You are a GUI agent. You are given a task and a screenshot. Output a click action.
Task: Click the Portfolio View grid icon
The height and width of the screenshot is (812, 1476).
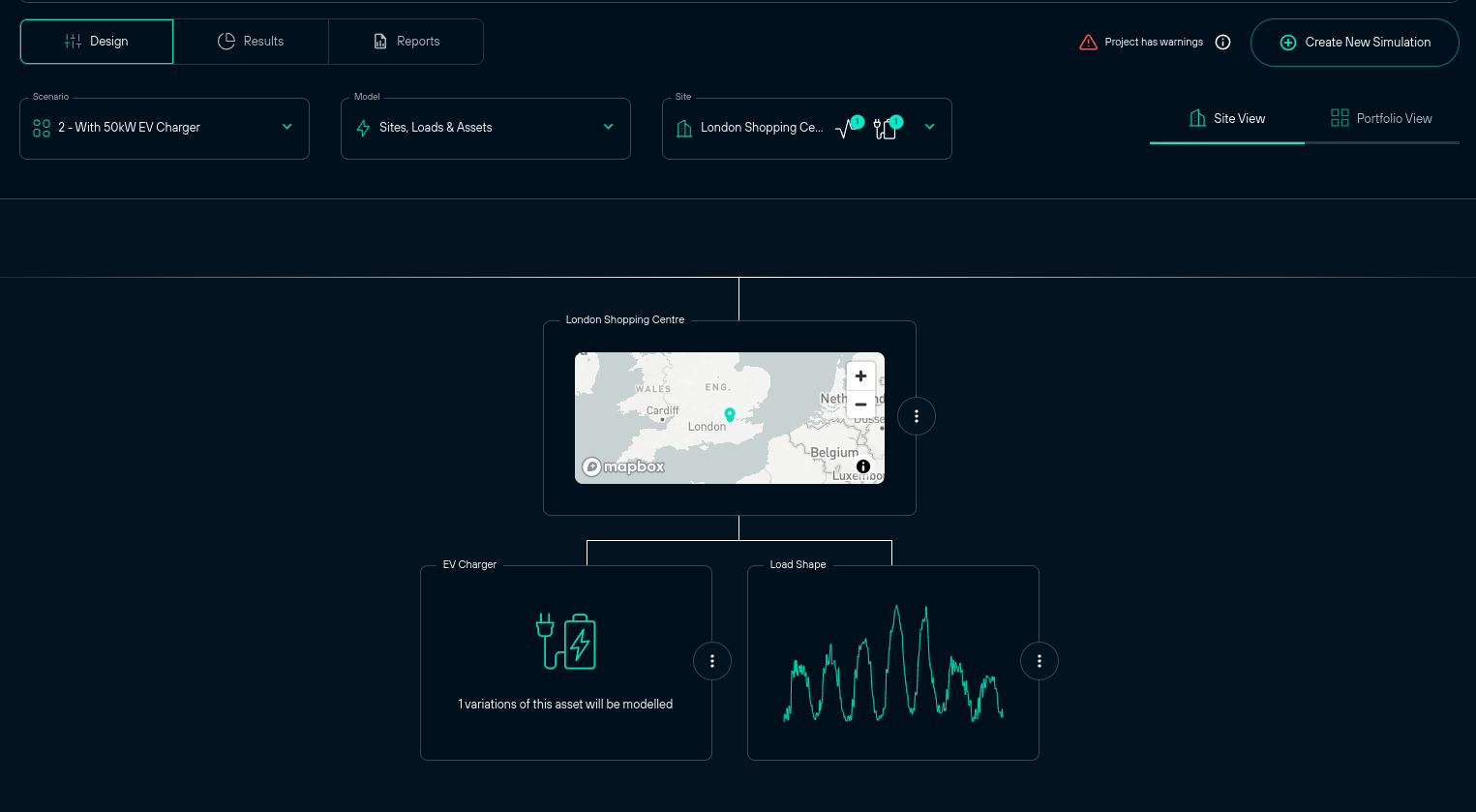1340,118
